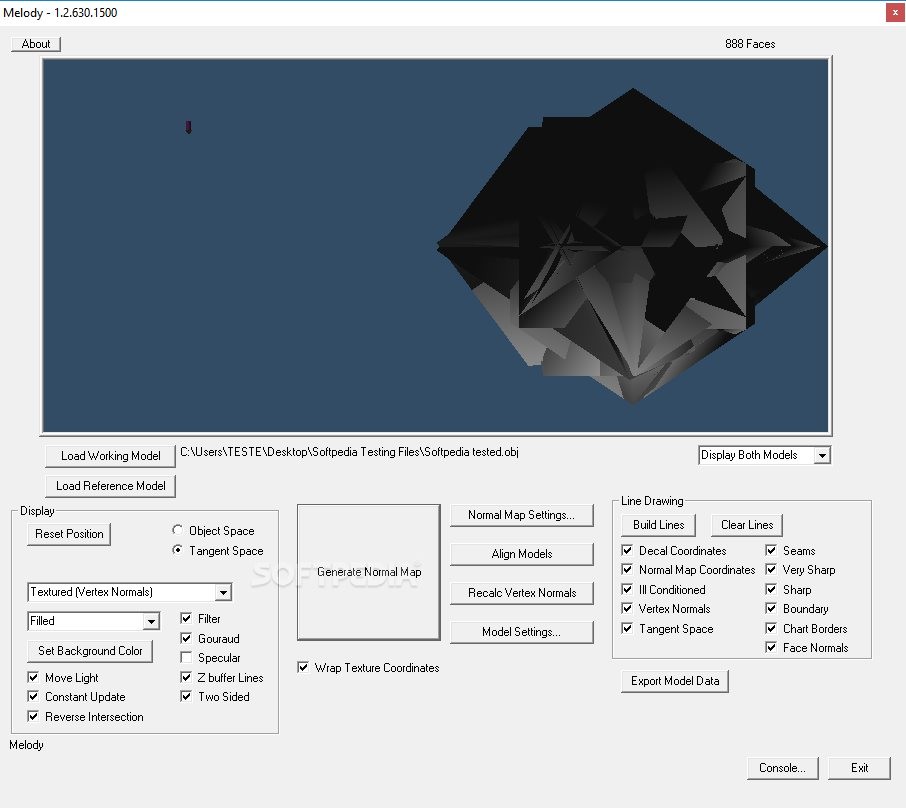Toggle Chart Borders checkbox

click(771, 628)
